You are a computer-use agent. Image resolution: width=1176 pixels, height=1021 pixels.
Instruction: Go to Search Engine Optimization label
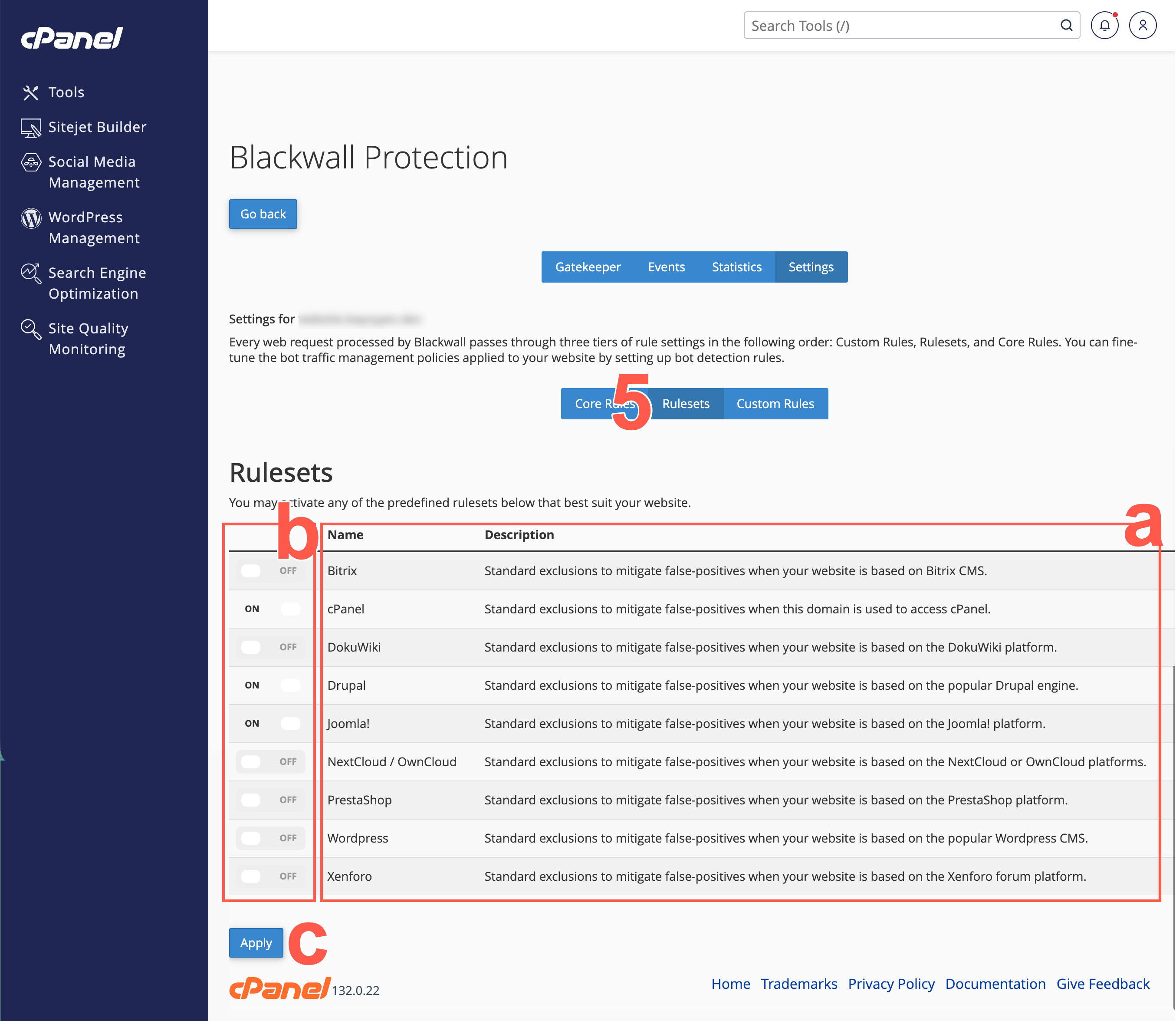point(97,283)
